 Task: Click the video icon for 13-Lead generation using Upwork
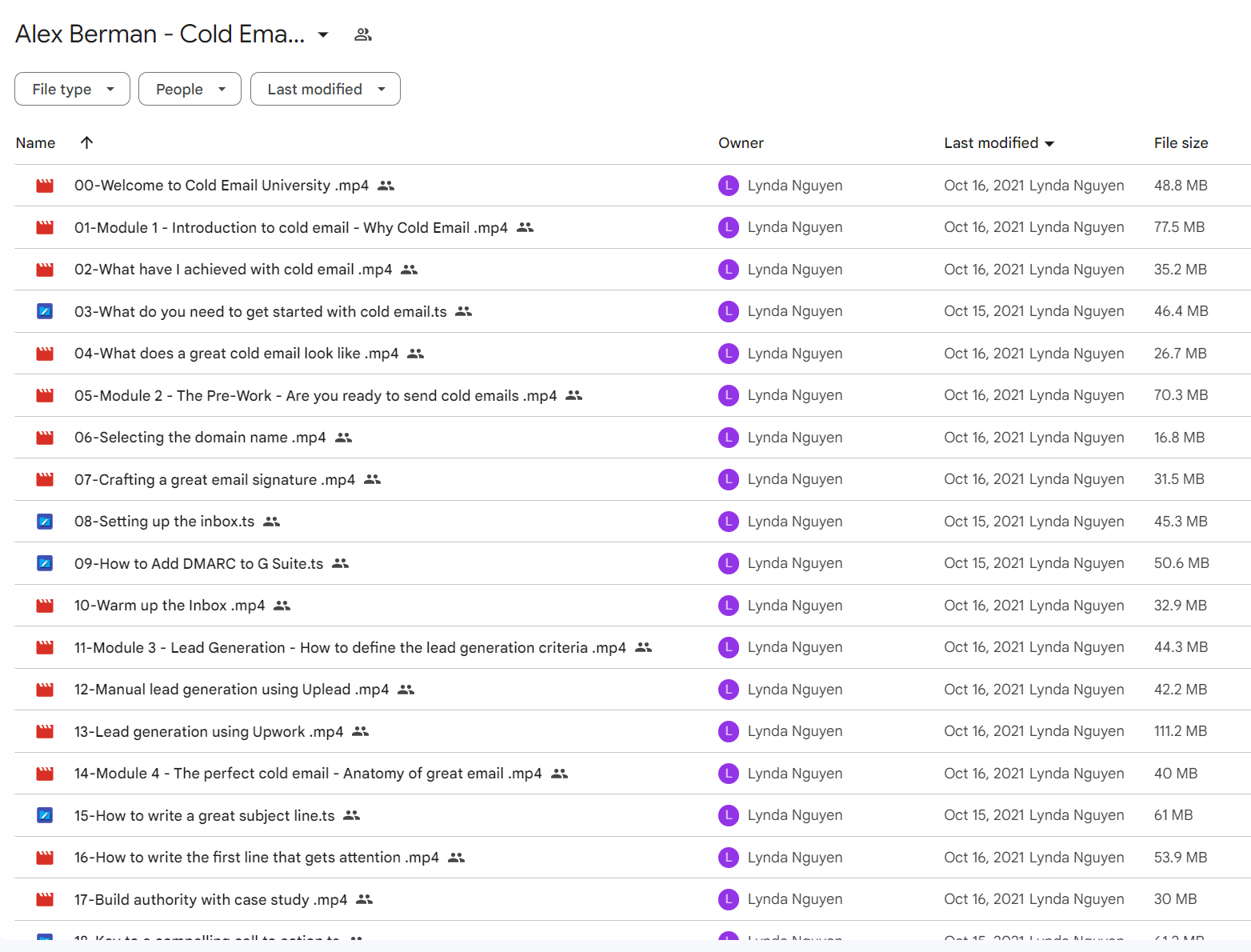(x=45, y=731)
